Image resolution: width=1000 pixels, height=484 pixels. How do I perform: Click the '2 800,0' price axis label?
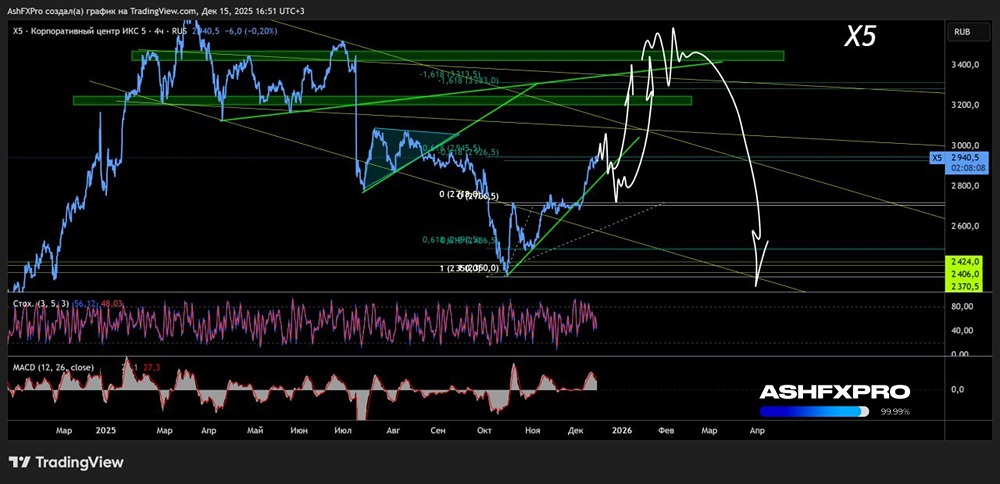967,186
